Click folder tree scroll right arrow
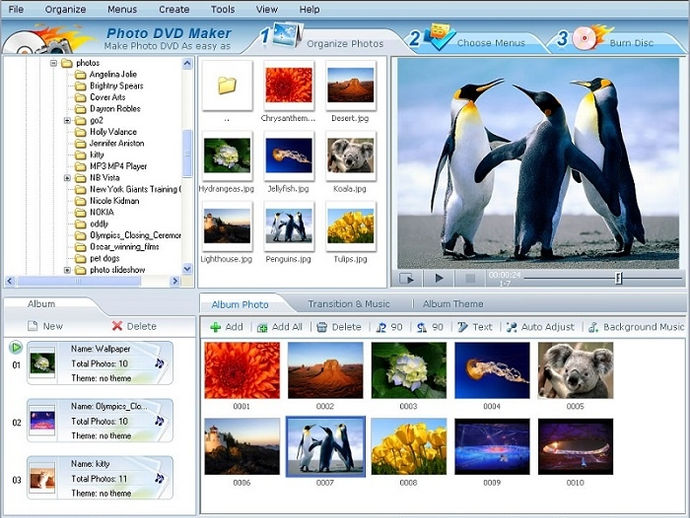 [x=175, y=281]
